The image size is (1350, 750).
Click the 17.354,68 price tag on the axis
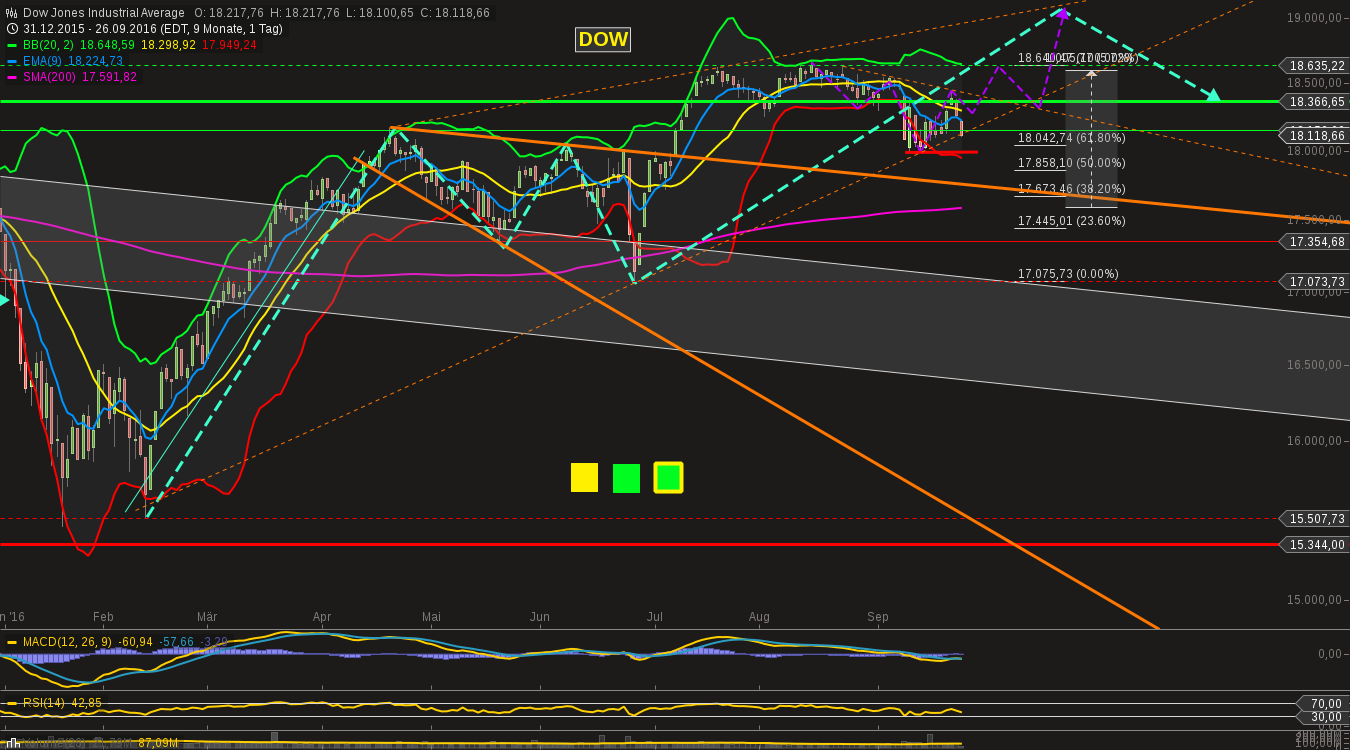[x=1315, y=242]
